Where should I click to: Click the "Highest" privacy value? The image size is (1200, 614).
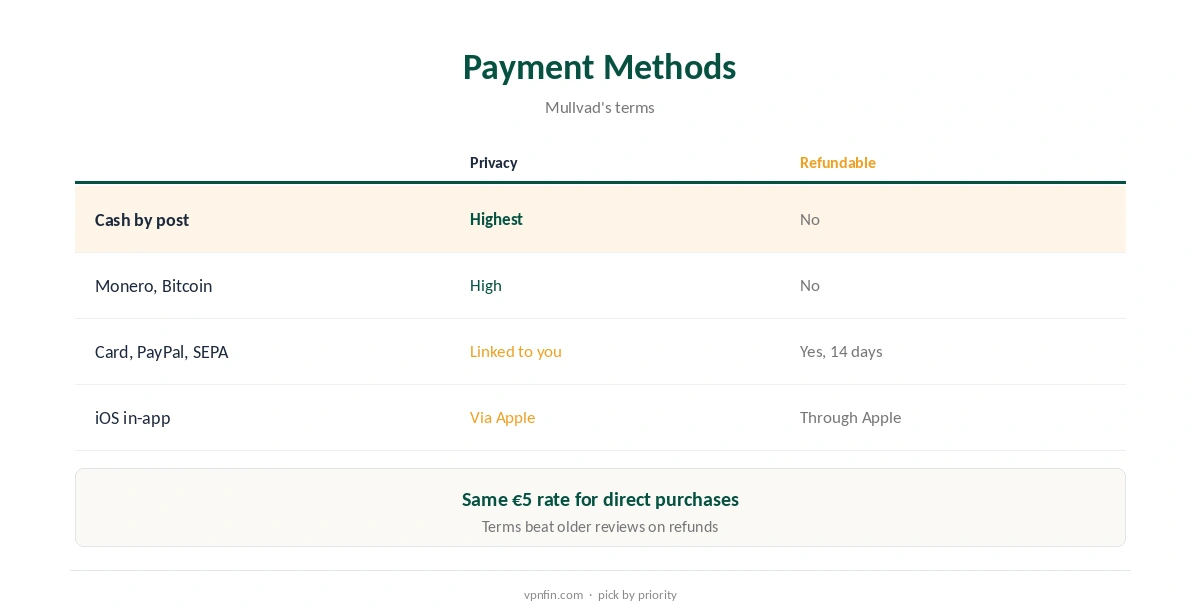pyautogui.click(x=496, y=219)
